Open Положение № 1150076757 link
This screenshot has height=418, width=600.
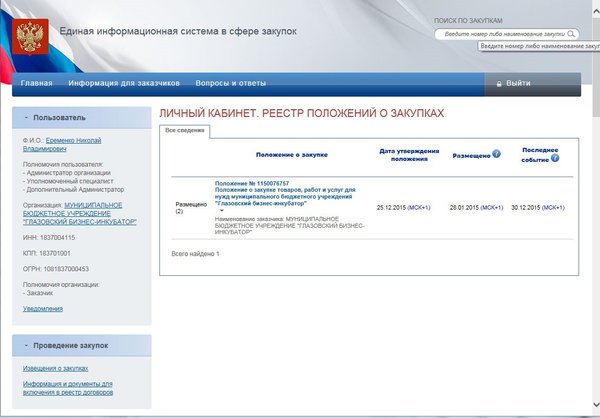pyautogui.click(x=252, y=185)
